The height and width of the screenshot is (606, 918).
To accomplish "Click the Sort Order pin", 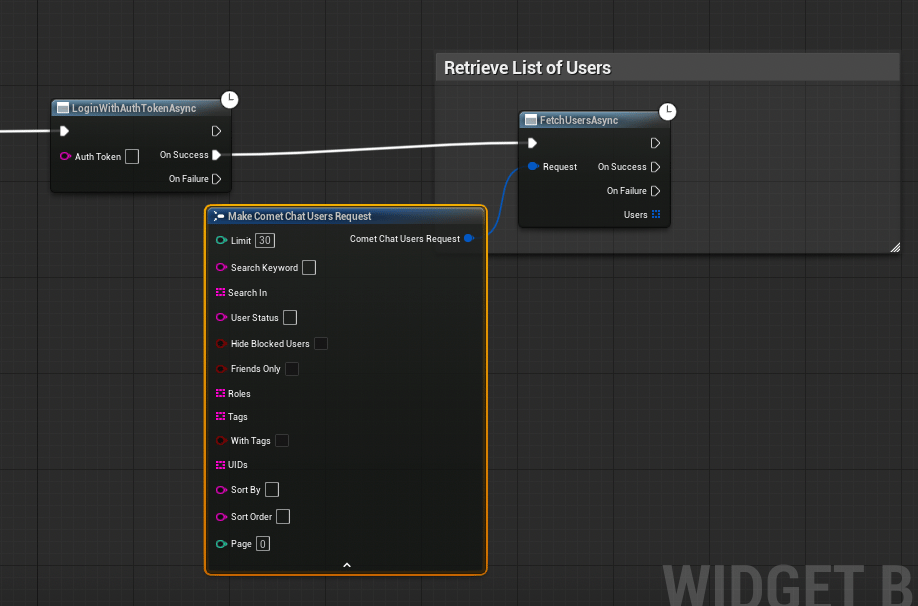I will click(221, 516).
